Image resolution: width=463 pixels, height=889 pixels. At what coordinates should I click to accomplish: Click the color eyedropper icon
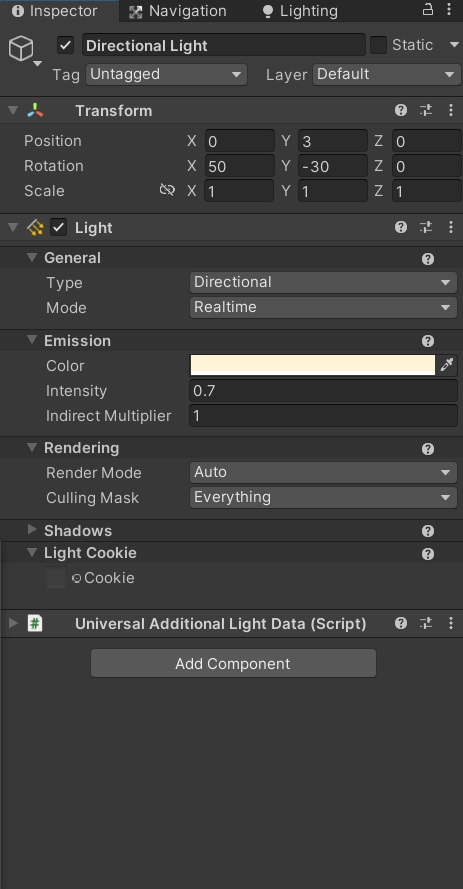click(447, 365)
